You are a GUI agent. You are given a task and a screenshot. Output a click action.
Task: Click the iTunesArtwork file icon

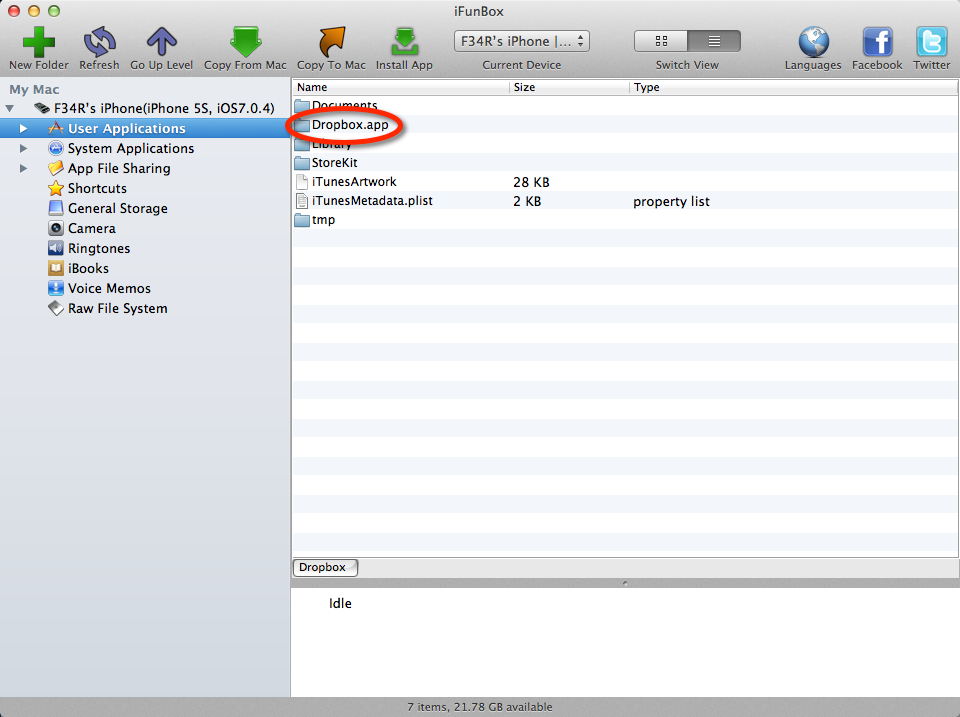pyautogui.click(x=302, y=182)
